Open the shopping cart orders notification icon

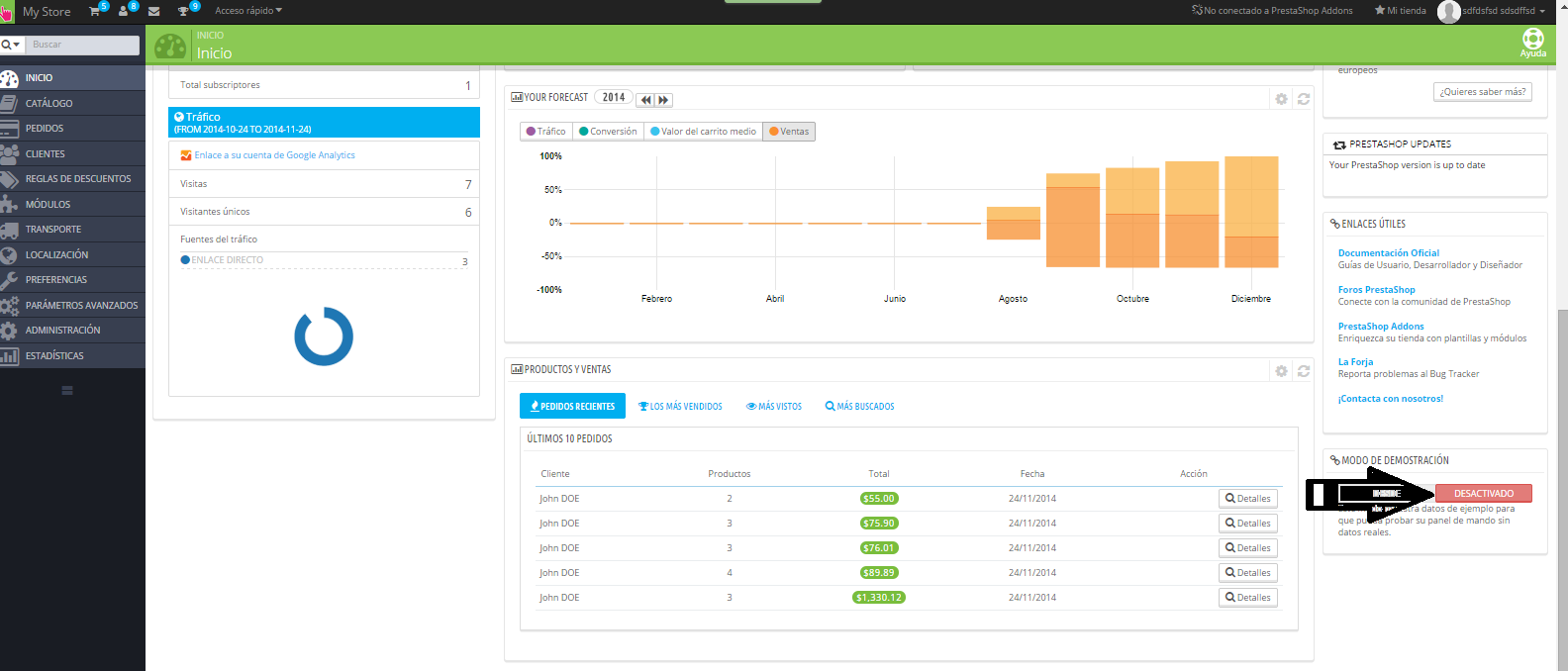pos(95,11)
